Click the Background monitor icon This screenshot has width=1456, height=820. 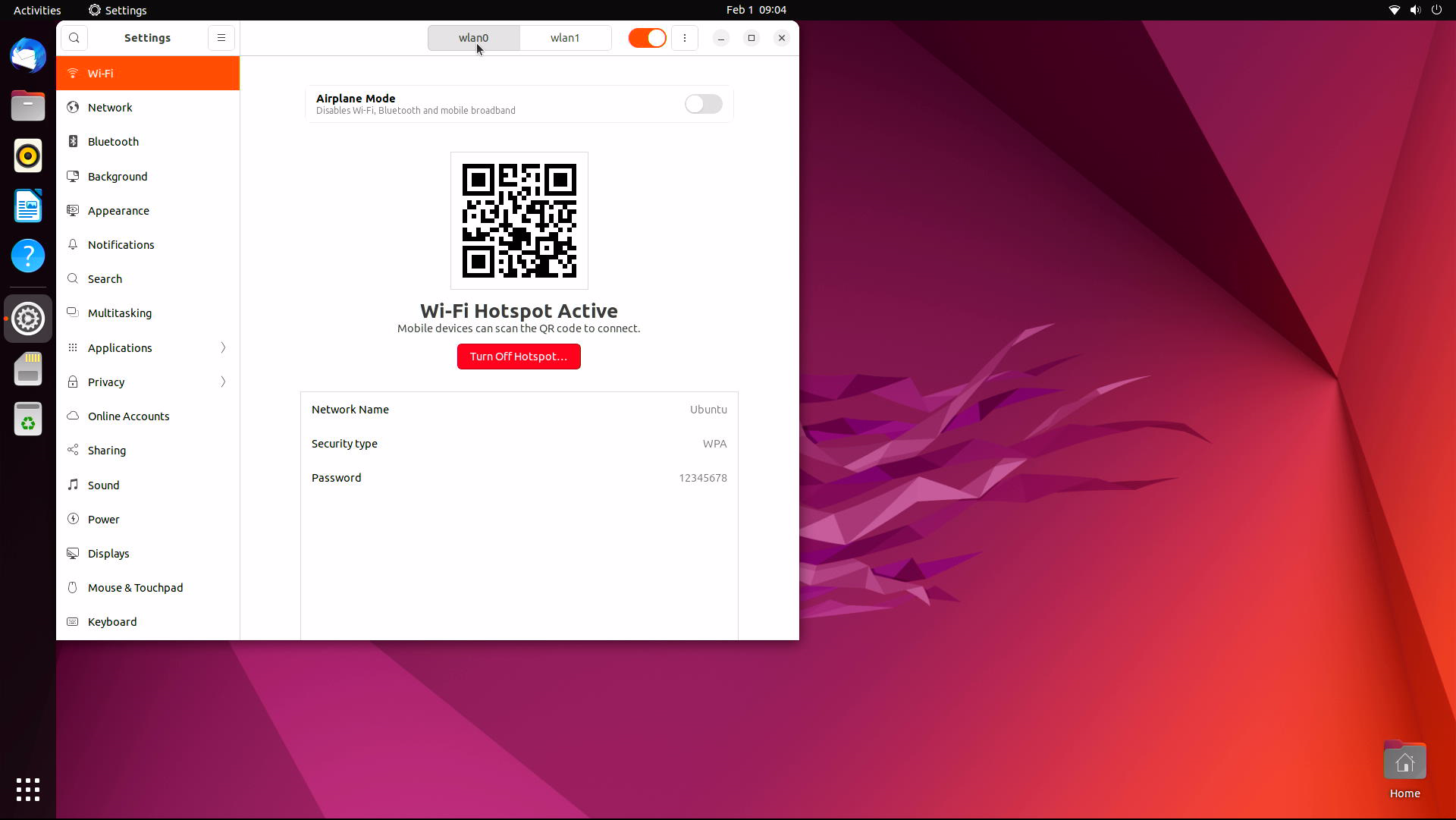click(x=73, y=176)
